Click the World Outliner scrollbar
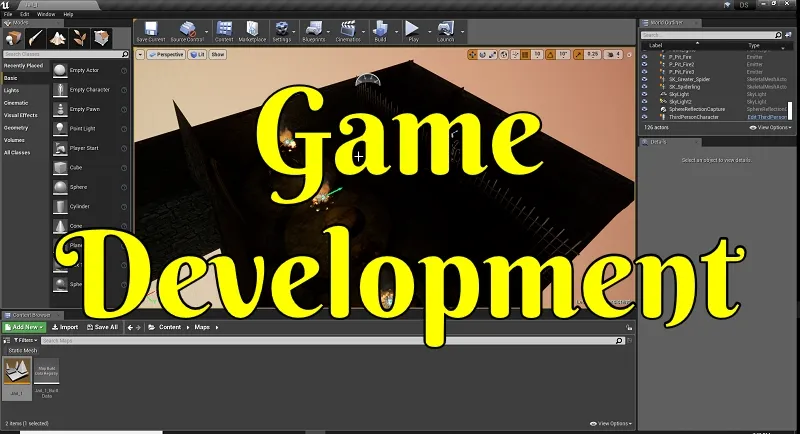Viewport: 800px width, 434px height. [x=790, y=111]
